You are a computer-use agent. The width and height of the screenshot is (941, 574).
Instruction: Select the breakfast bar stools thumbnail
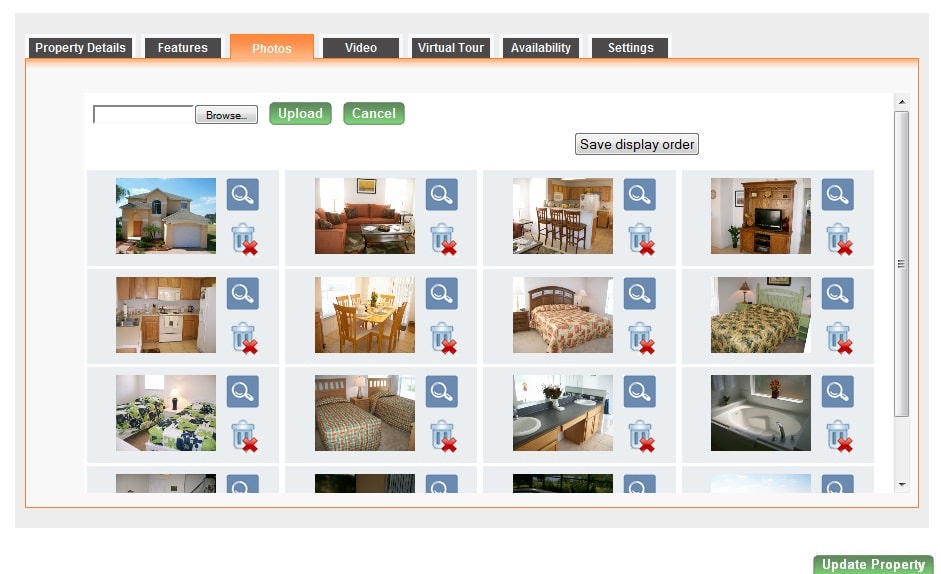[563, 216]
